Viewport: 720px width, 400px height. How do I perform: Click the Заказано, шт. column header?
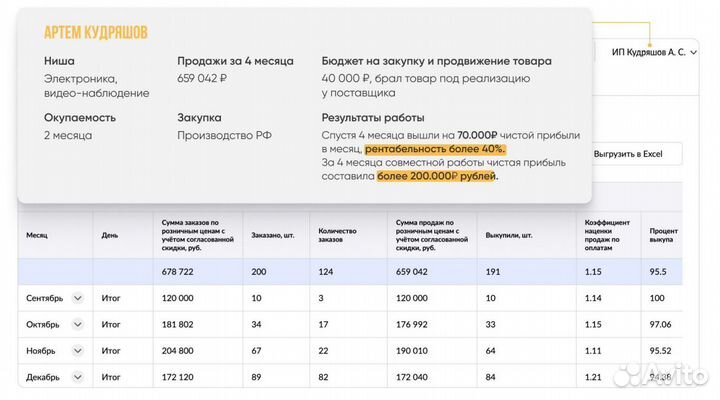tap(273, 235)
